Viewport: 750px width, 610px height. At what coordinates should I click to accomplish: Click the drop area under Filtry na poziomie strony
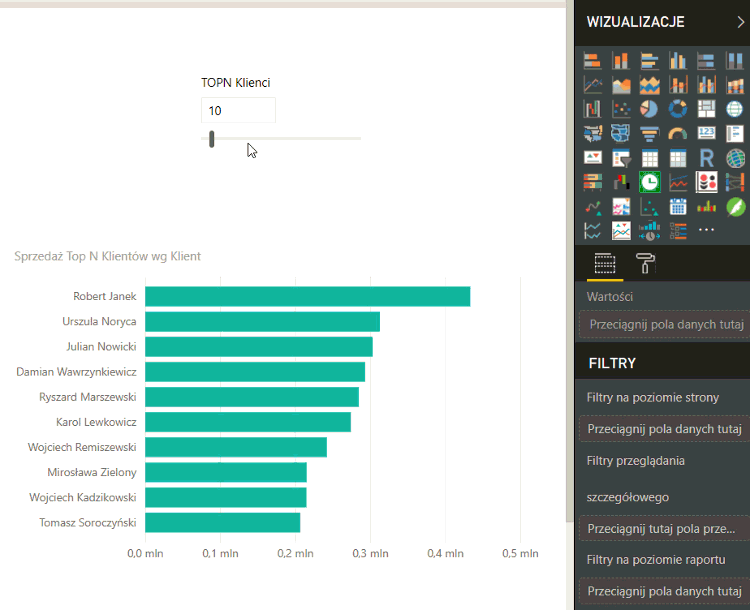point(663,429)
